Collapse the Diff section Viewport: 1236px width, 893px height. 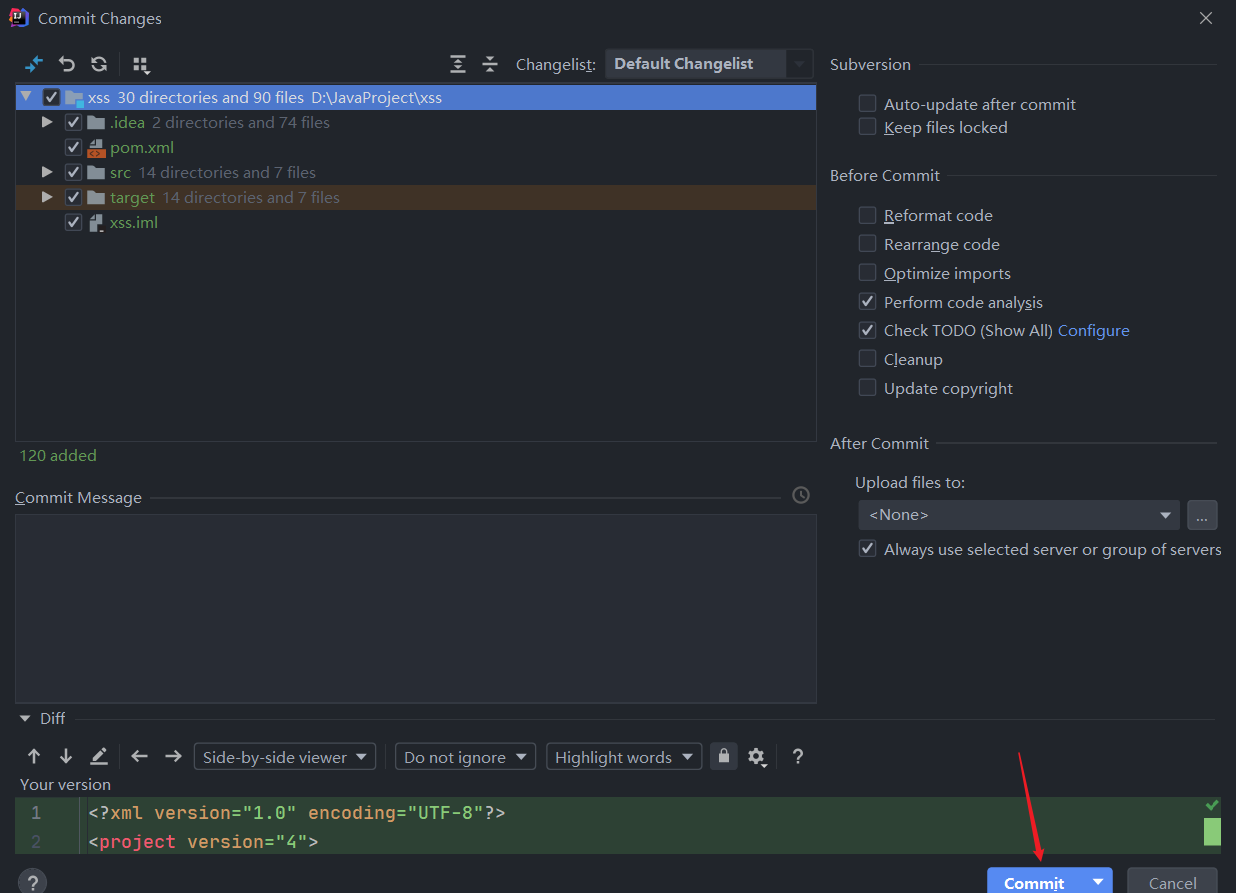pyautogui.click(x=25, y=718)
